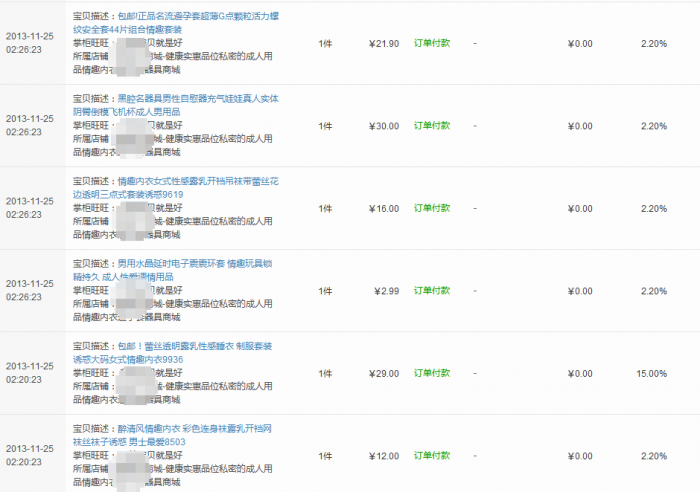Click the 02:20:23 timestamp in the ¥12.00 row
This screenshot has height=492, width=700.
(x=29, y=455)
